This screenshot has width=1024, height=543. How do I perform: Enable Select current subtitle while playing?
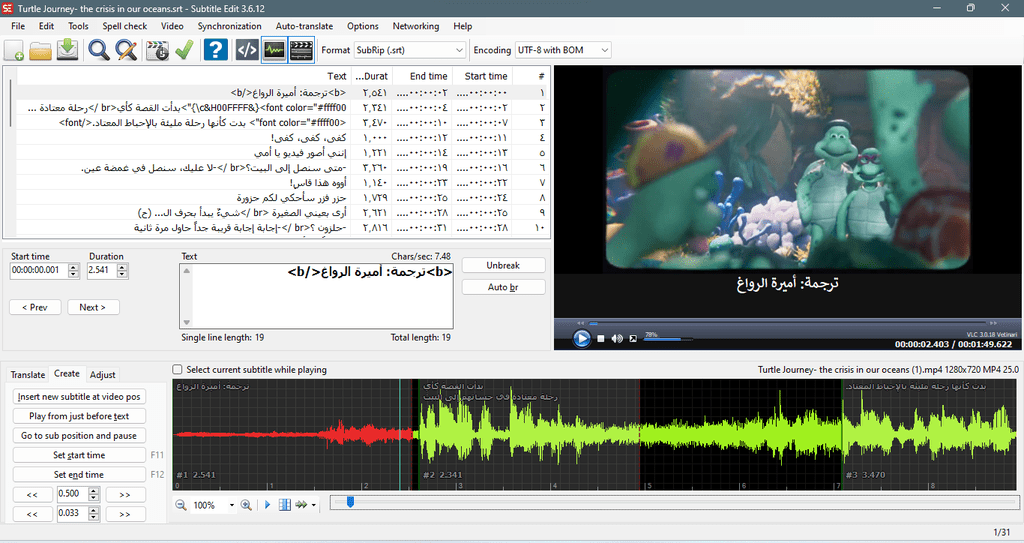click(x=177, y=369)
